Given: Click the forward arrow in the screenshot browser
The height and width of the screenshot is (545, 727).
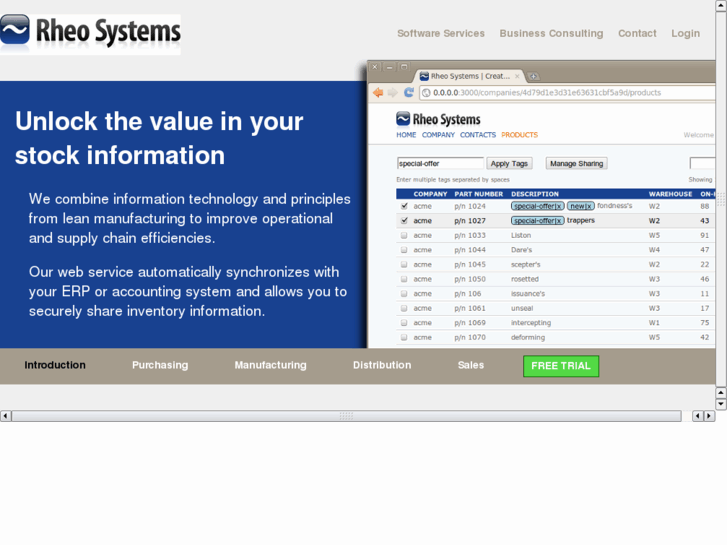Looking at the screenshot, I should [393, 92].
